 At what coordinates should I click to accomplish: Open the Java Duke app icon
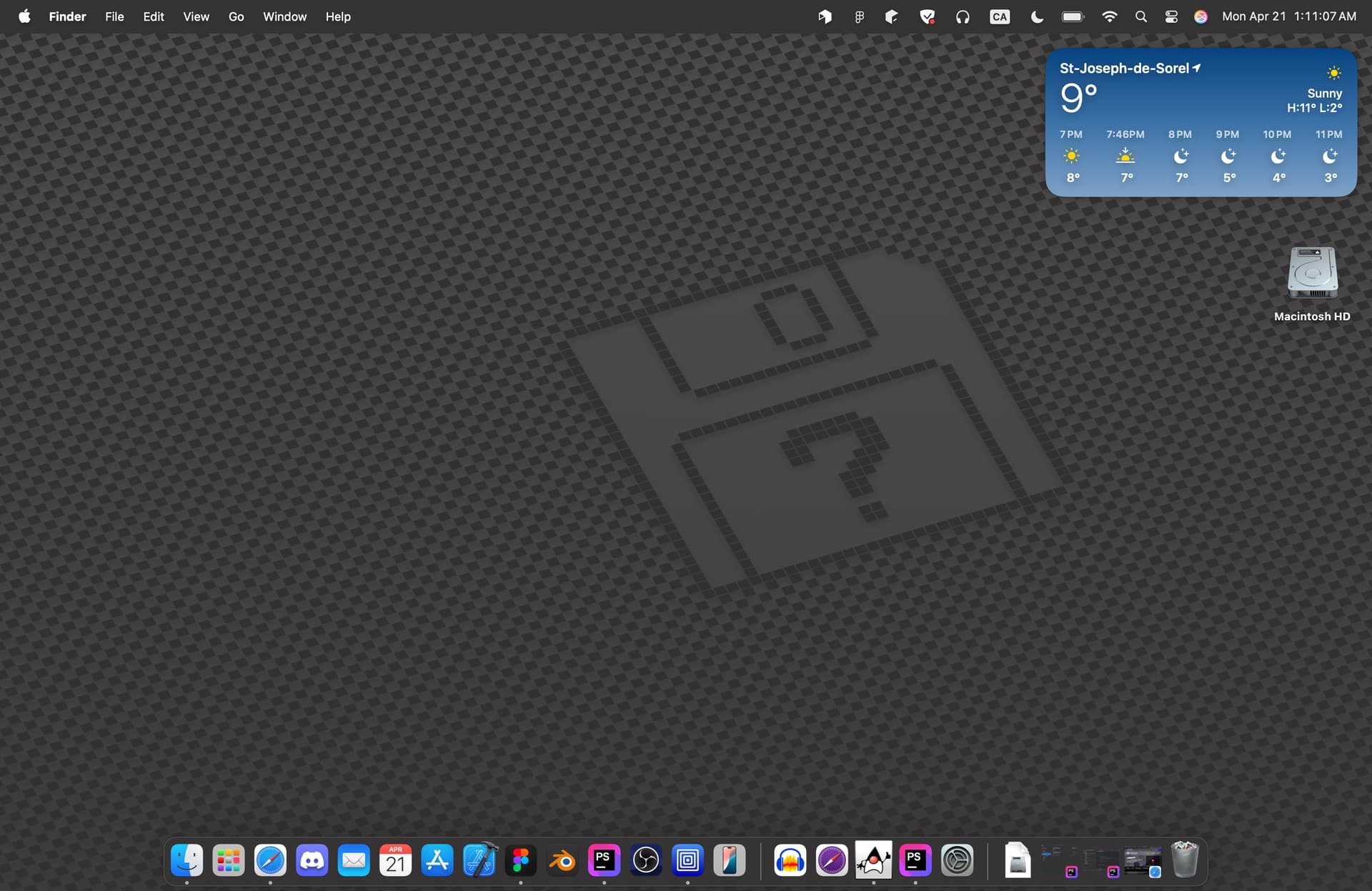coord(873,860)
